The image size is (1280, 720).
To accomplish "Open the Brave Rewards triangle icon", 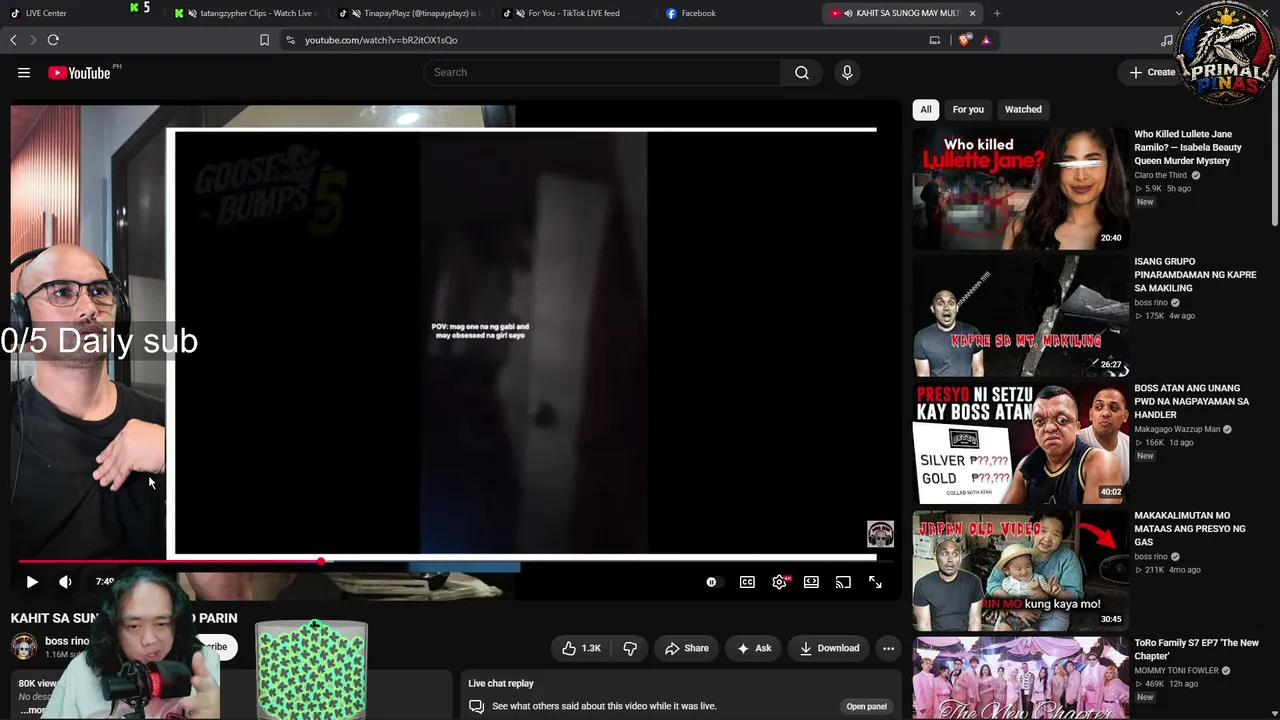I will click(986, 40).
